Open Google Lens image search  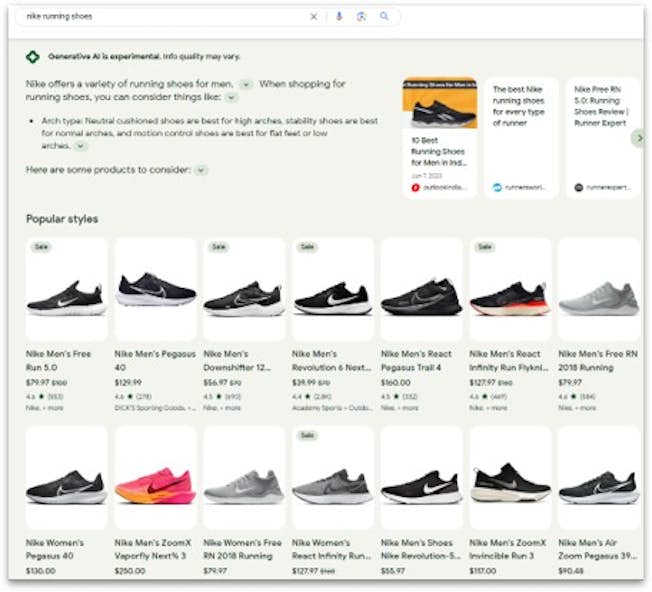361,17
